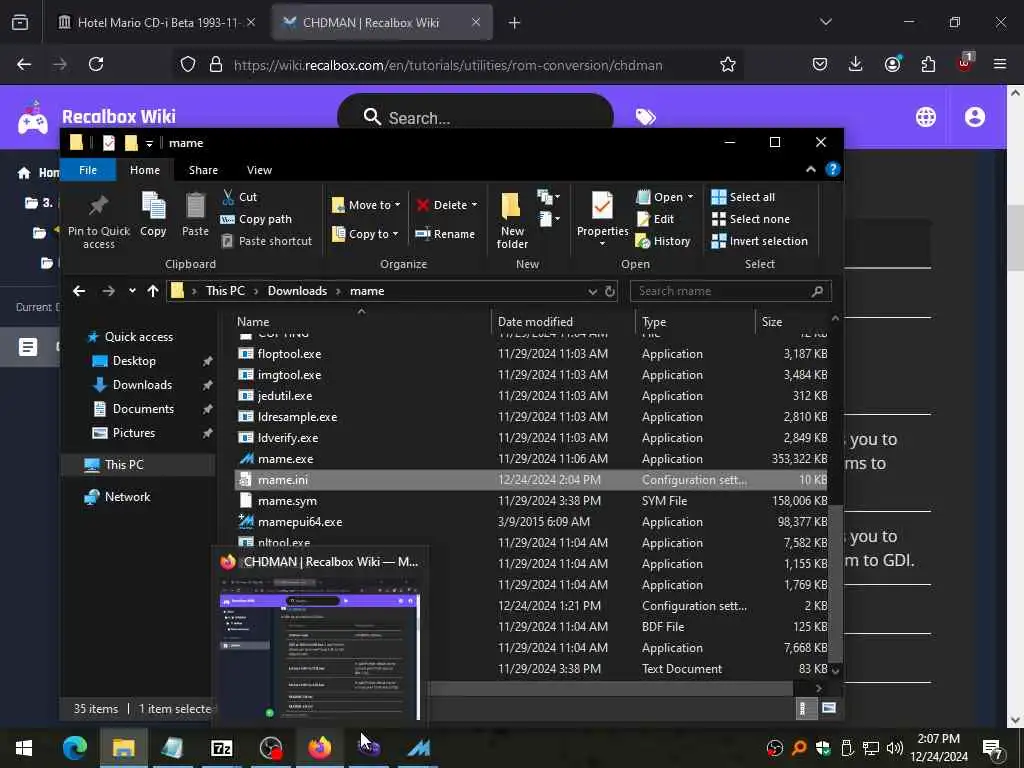The height and width of the screenshot is (768, 1024).
Task: Click Search mame input field
Action: point(730,291)
